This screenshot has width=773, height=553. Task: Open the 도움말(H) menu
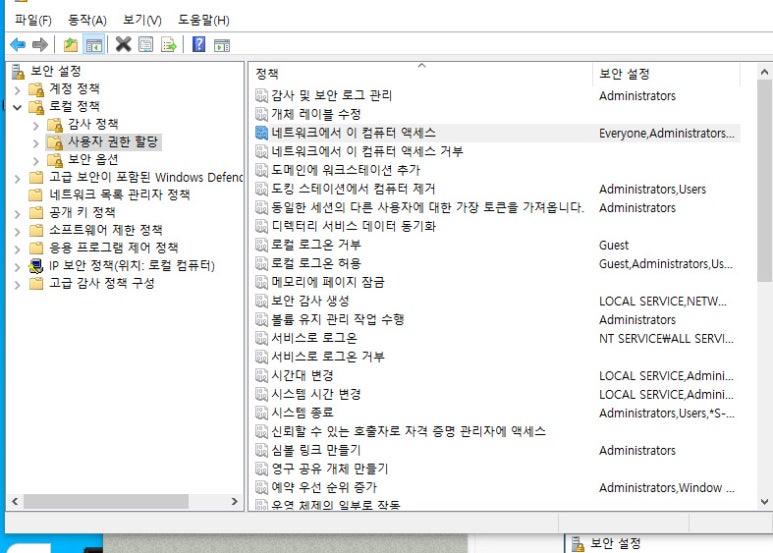coord(204,20)
